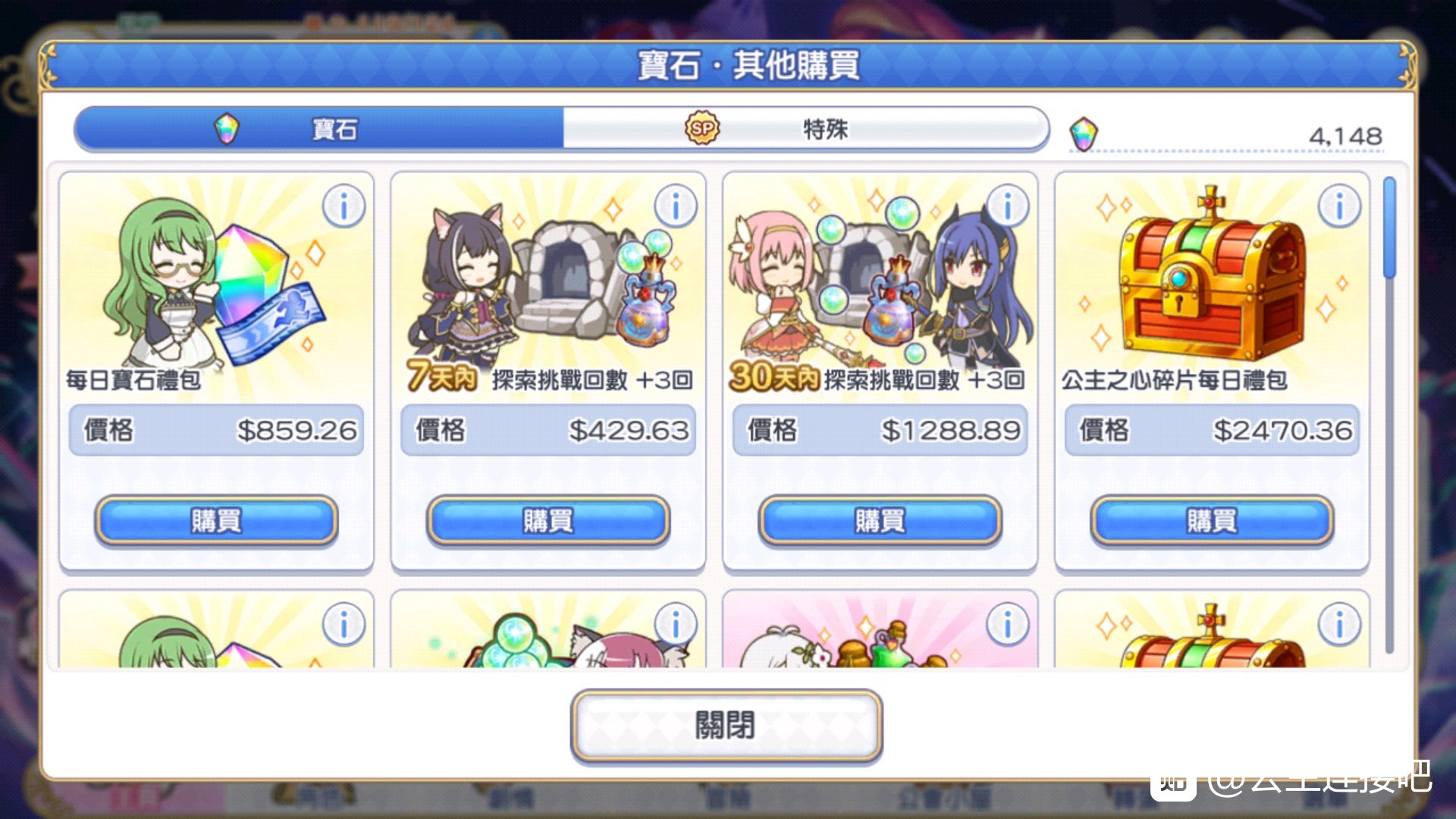Click the vertical scrollbar of the shop list
1456x819 pixels.
point(1389,416)
